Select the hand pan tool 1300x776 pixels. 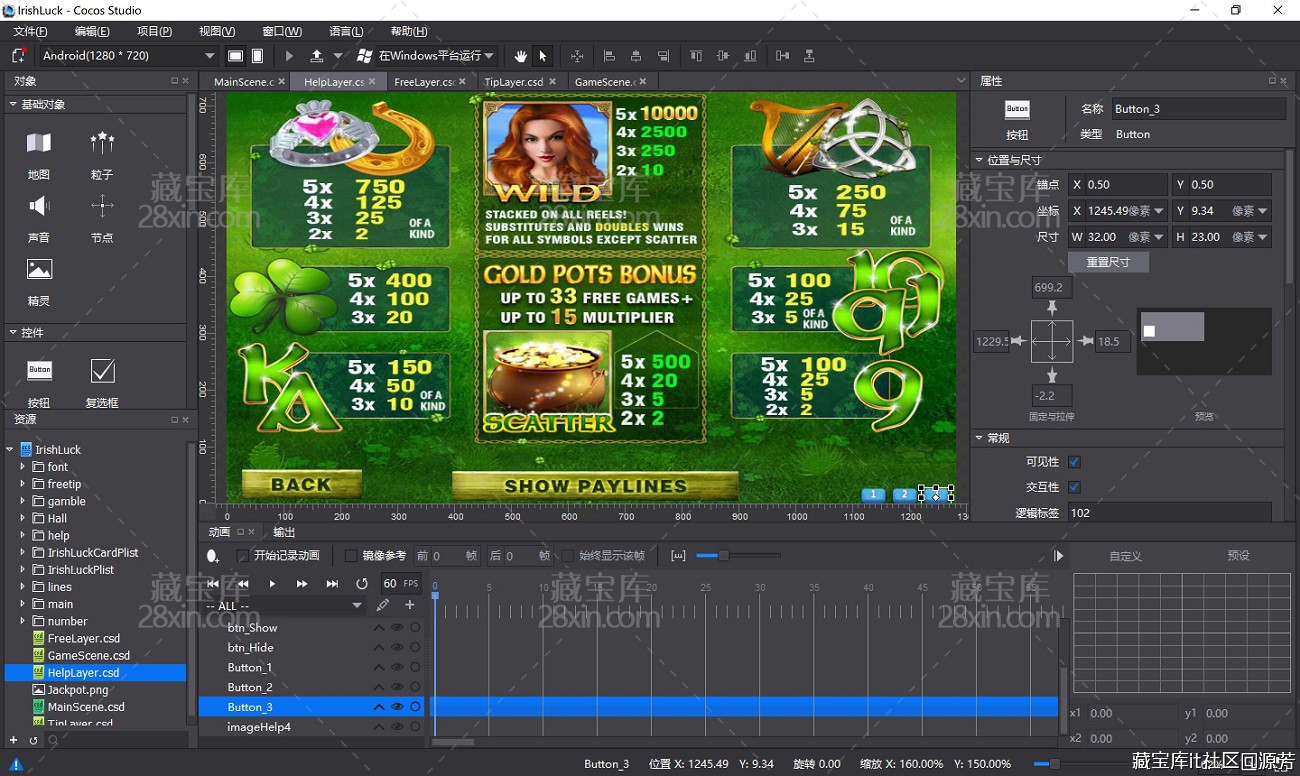(520, 56)
